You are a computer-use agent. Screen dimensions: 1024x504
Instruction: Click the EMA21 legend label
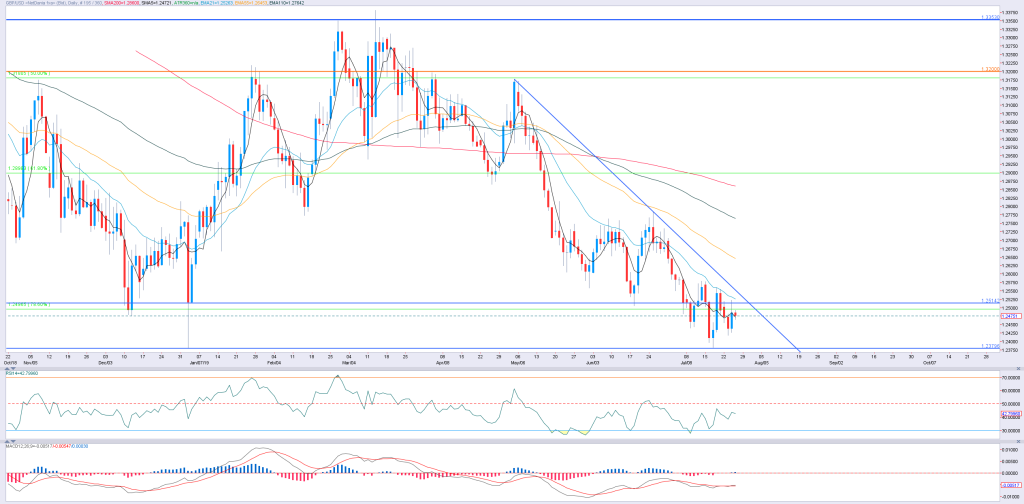coord(215,3)
